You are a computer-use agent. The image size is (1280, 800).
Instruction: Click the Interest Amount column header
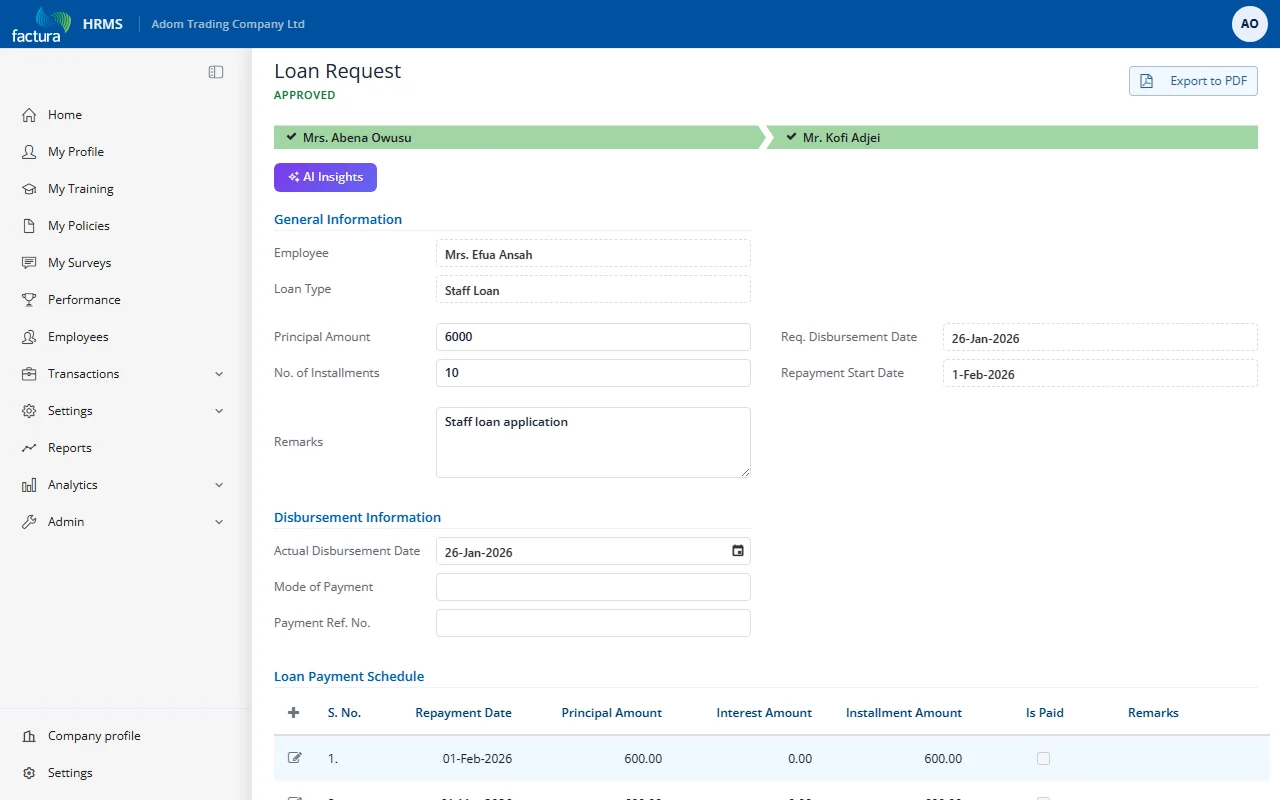coord(764,713)
